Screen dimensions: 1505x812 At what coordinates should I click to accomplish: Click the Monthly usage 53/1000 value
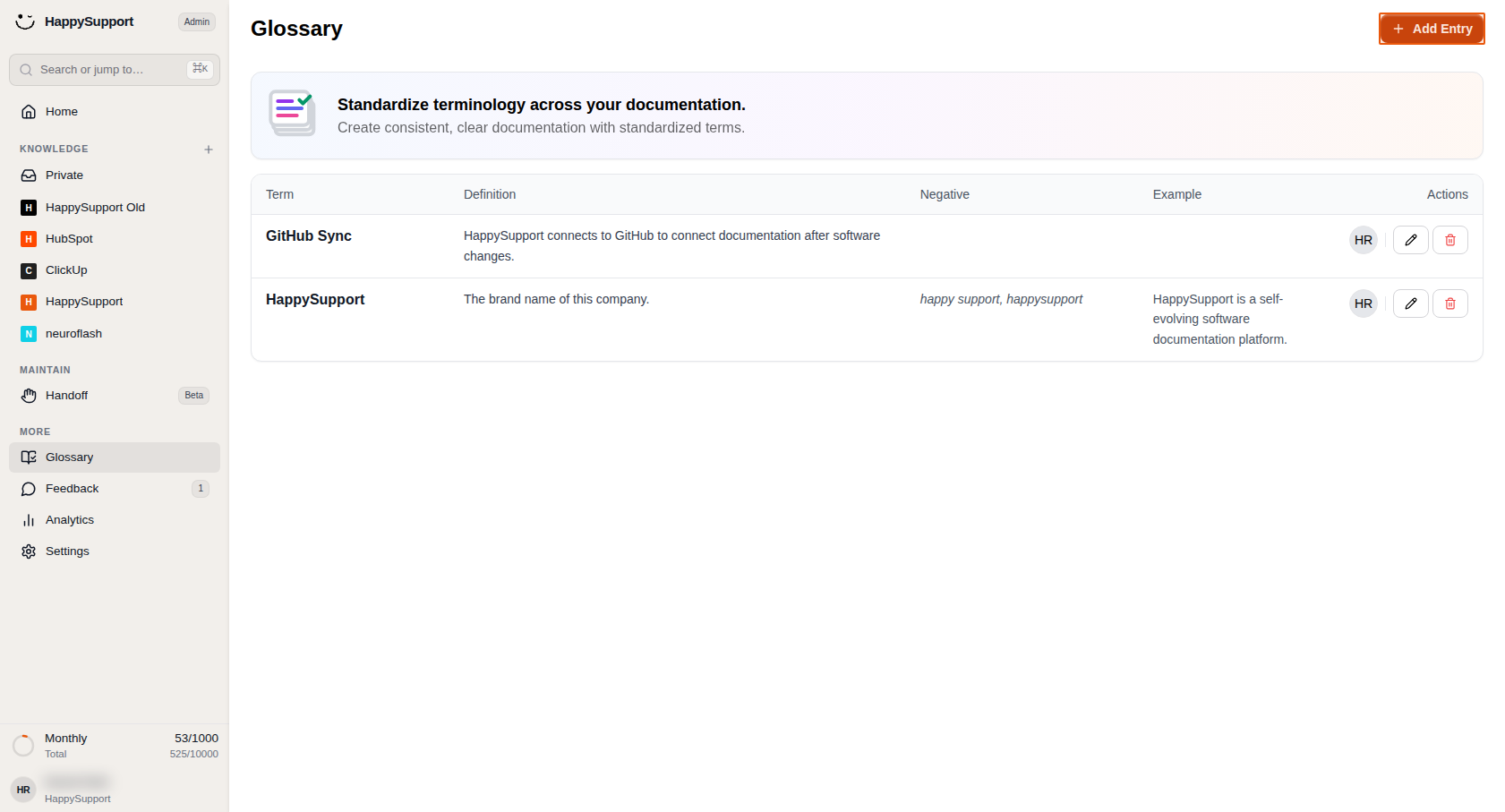pyautogui.click(x=196, y=739)
